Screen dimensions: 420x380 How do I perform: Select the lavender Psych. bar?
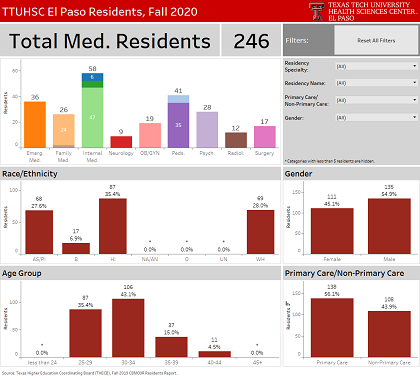coord(207,130)
